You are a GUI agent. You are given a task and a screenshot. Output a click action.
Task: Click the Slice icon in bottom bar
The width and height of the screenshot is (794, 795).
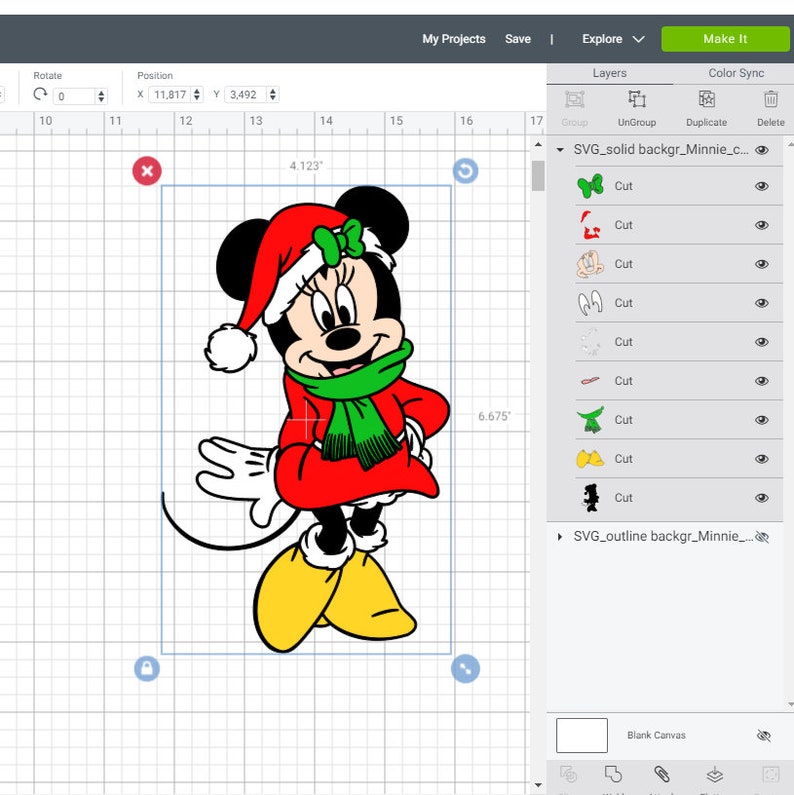coord(568,774)
